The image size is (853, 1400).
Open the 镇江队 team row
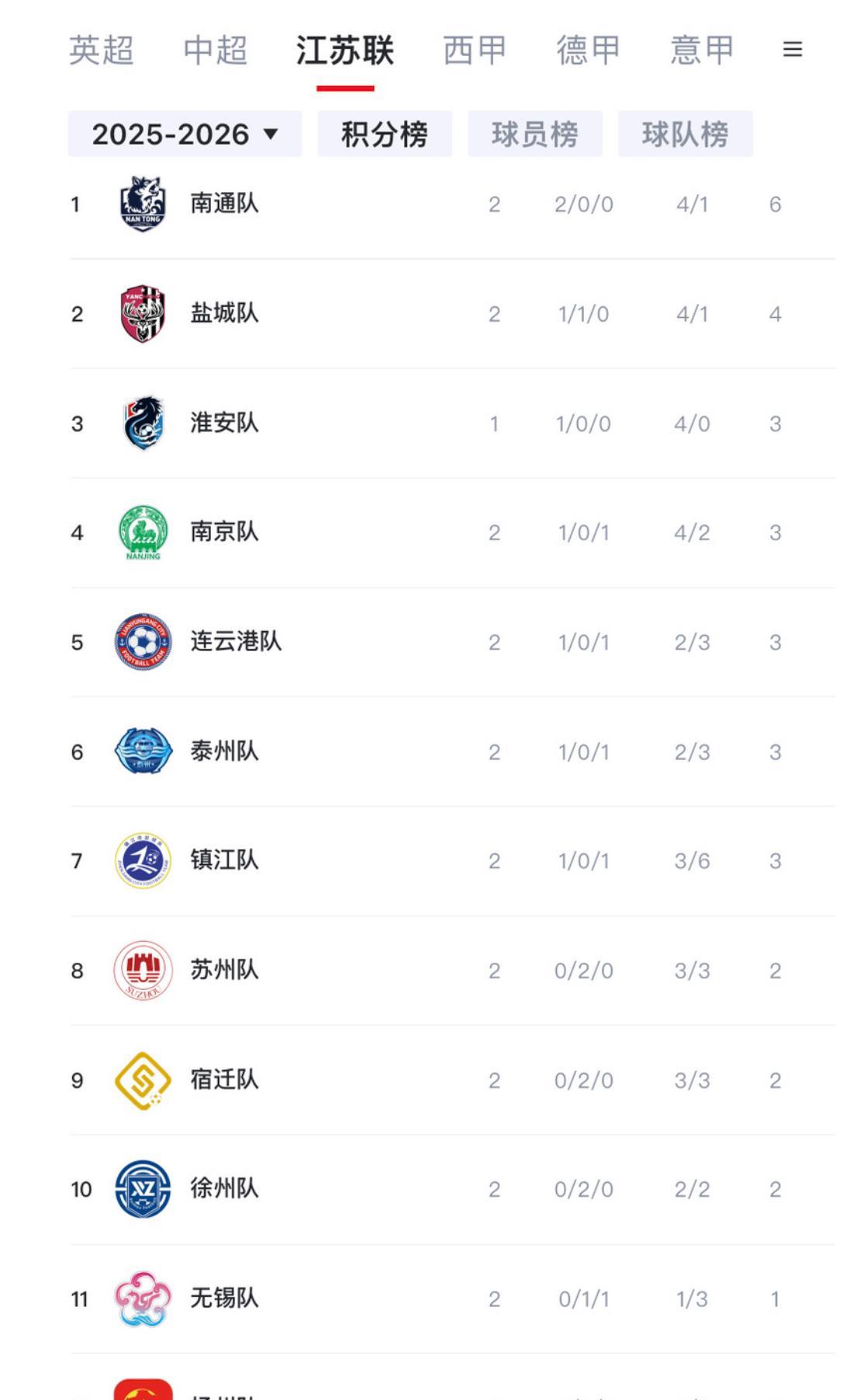click(453, 861)
